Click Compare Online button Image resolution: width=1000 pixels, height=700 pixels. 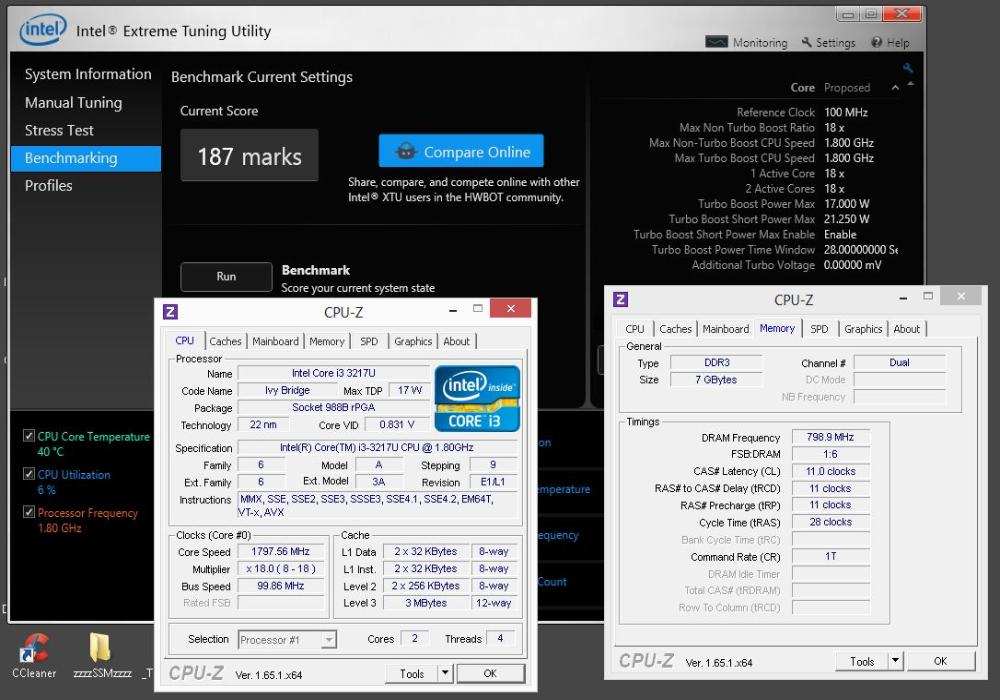[x=461, y=151]
